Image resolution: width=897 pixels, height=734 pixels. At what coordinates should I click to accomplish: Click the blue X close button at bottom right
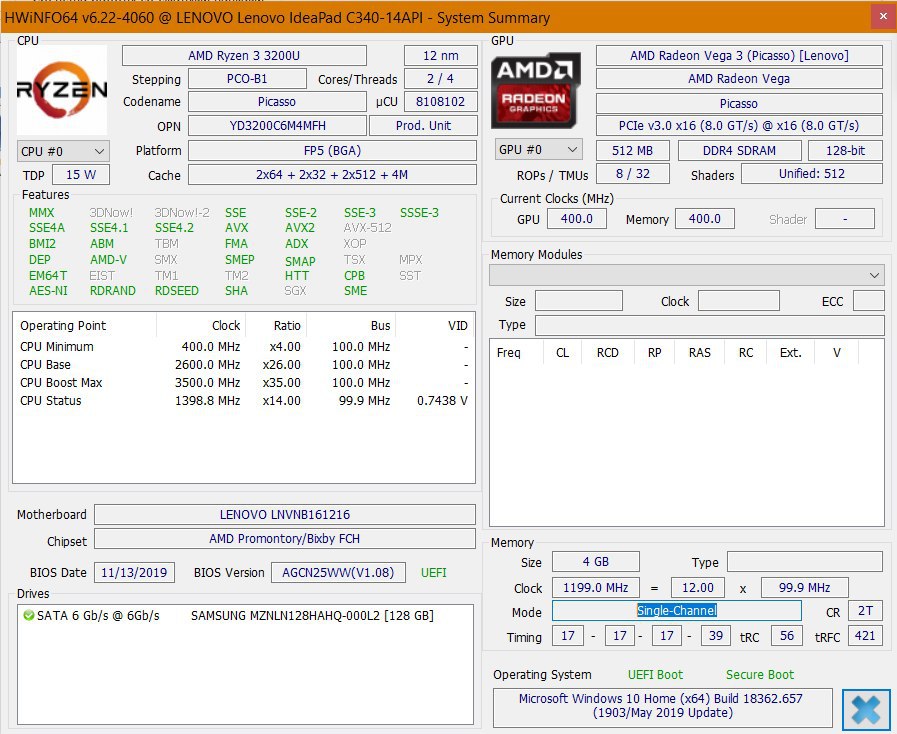(x=866, y=710)
